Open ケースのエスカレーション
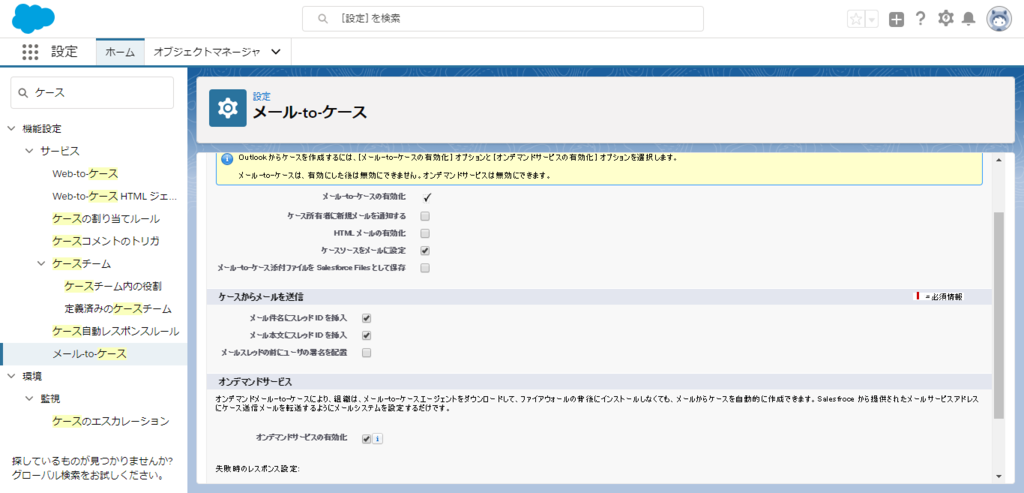Viewport: 1024px width, 493px height. (x=110, y=421)
